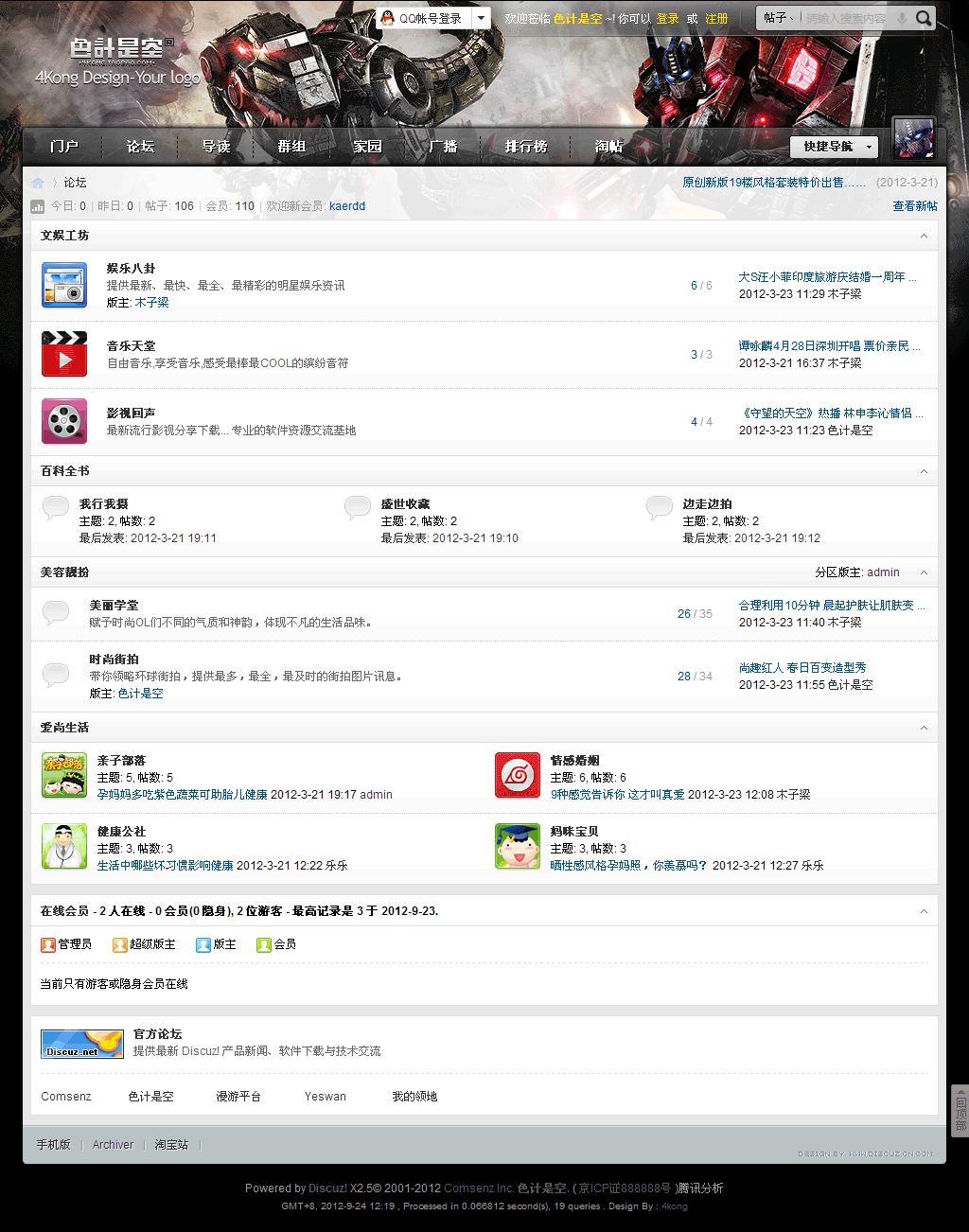Image resolution: width=969 pixels, height=1232 pixels.
Task: Click the home icon in breadcrumb
Action: pyautogui.click(x=38, y=183)
